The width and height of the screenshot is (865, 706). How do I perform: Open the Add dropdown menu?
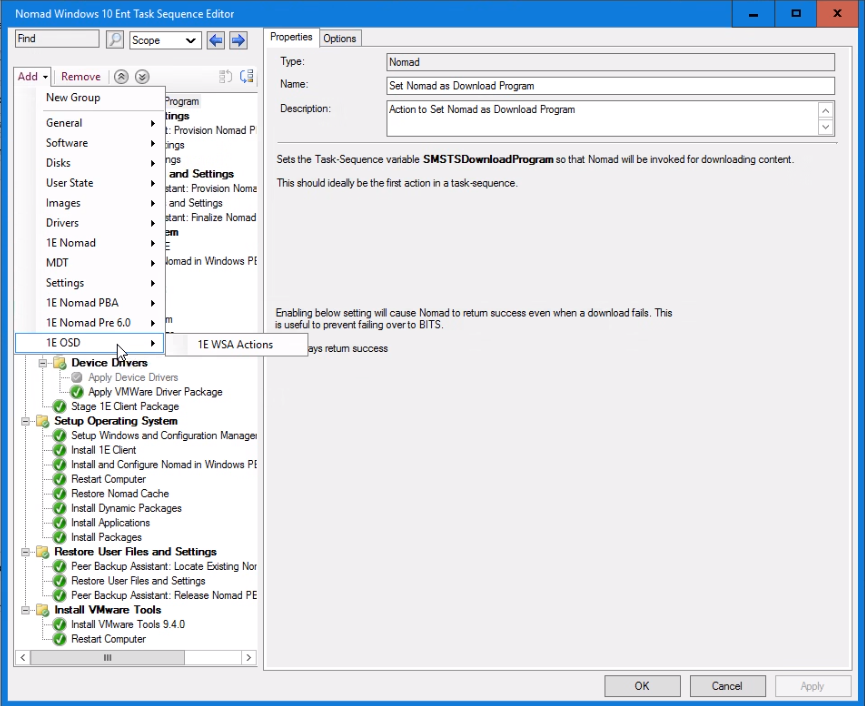click(33, 77)
